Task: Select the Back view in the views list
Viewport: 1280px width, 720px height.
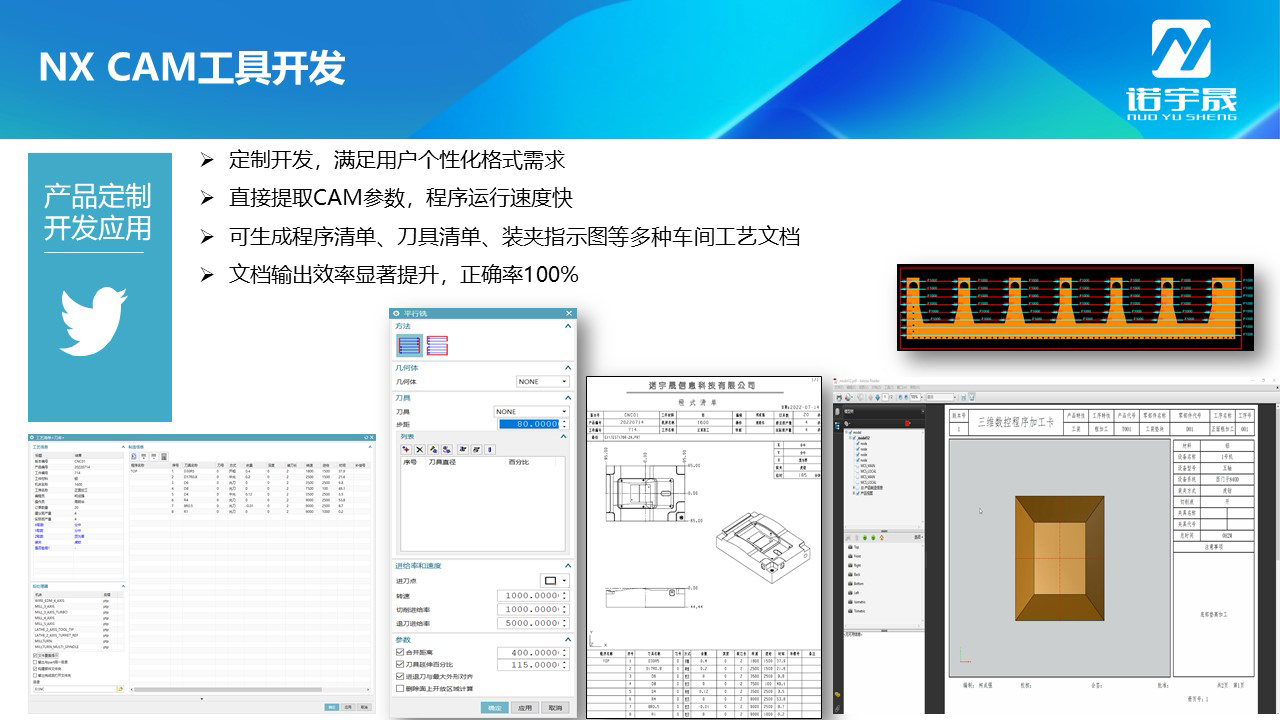Action: tap(855, 575)
